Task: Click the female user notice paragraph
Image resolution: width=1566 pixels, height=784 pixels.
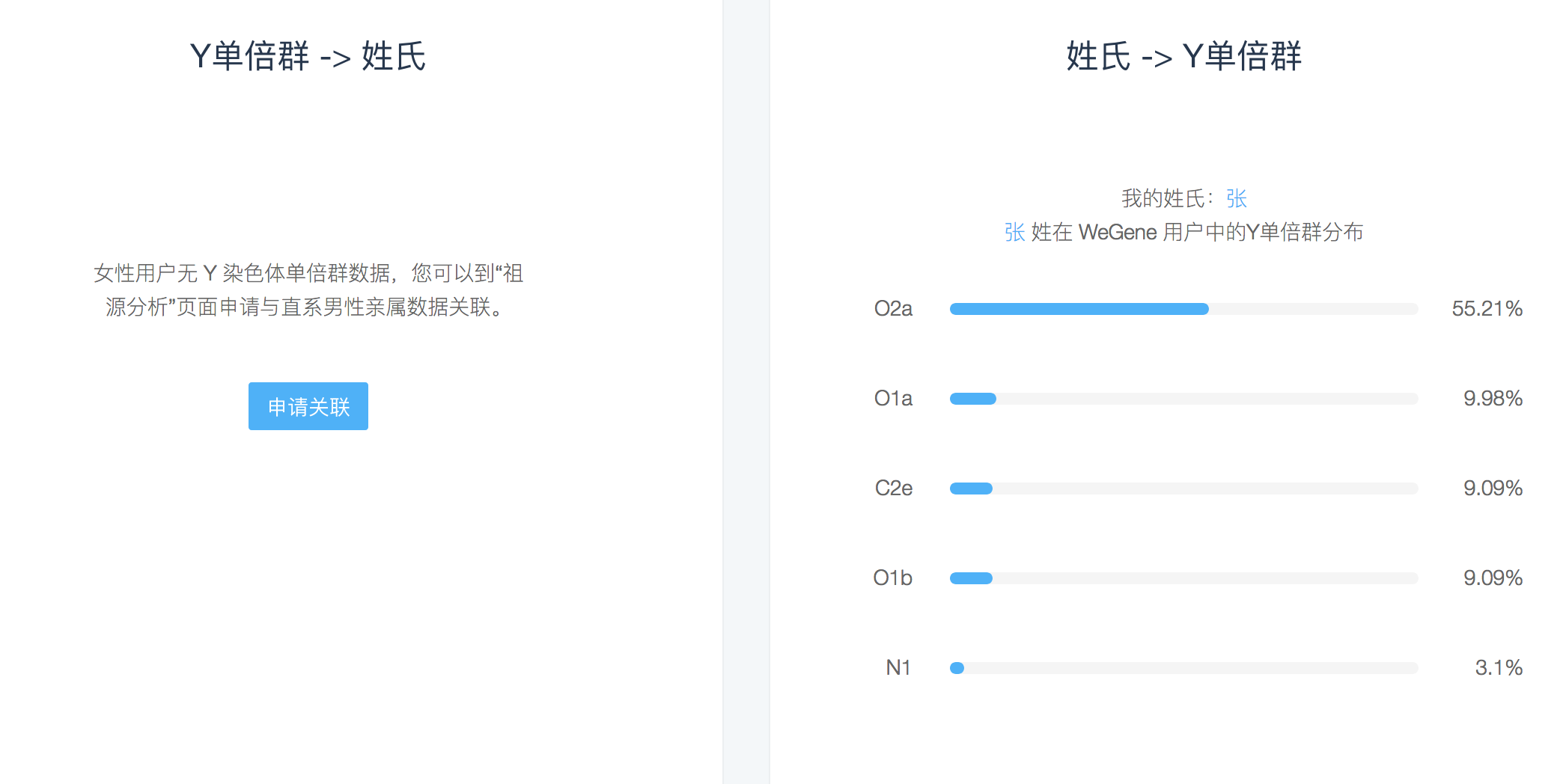Action: [x=308, y=290]
